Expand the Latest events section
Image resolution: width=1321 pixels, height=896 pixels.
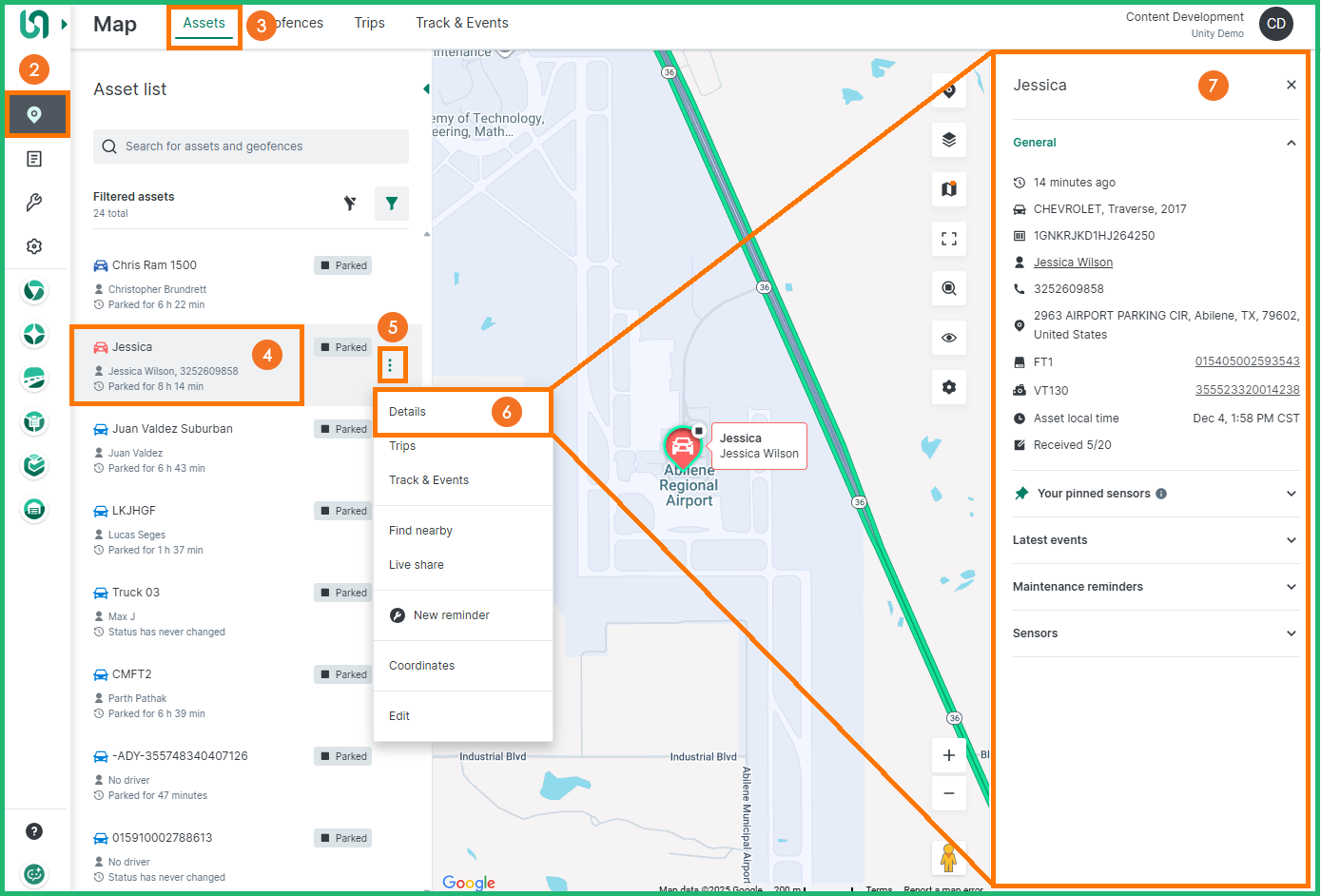[1155, 540]
